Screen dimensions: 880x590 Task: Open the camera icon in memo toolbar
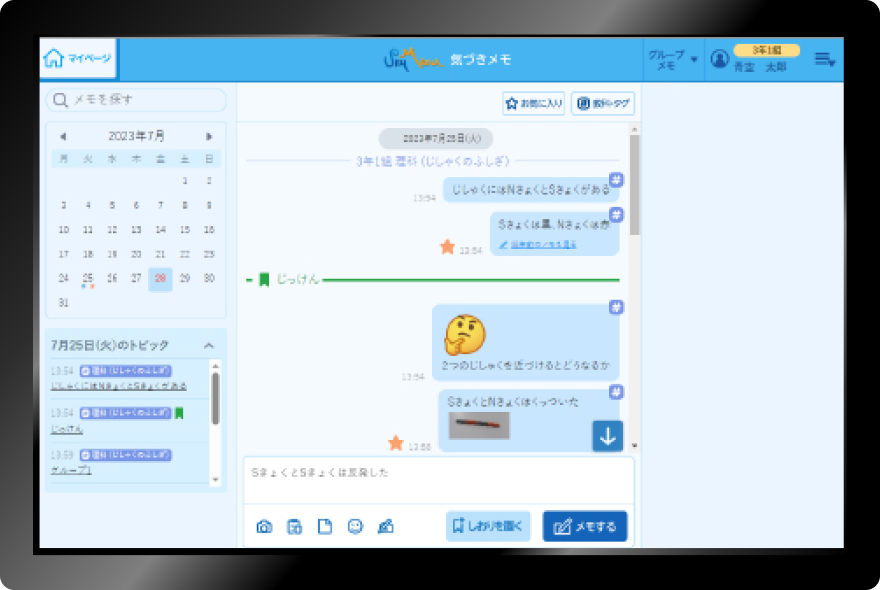[x=264, y=527]
